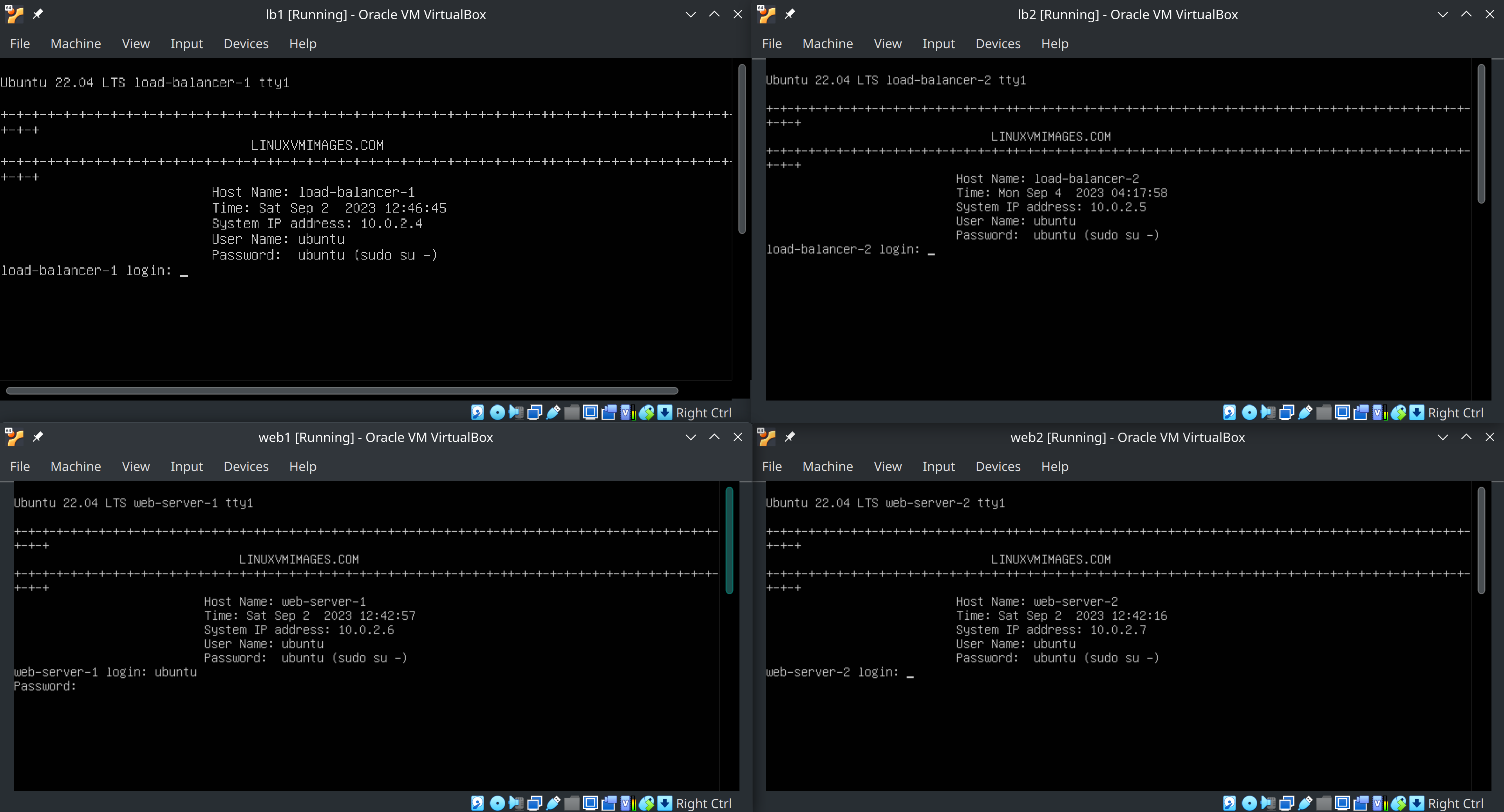
Task: Click the web1 Password prompt line
Action: coord(45,686)
